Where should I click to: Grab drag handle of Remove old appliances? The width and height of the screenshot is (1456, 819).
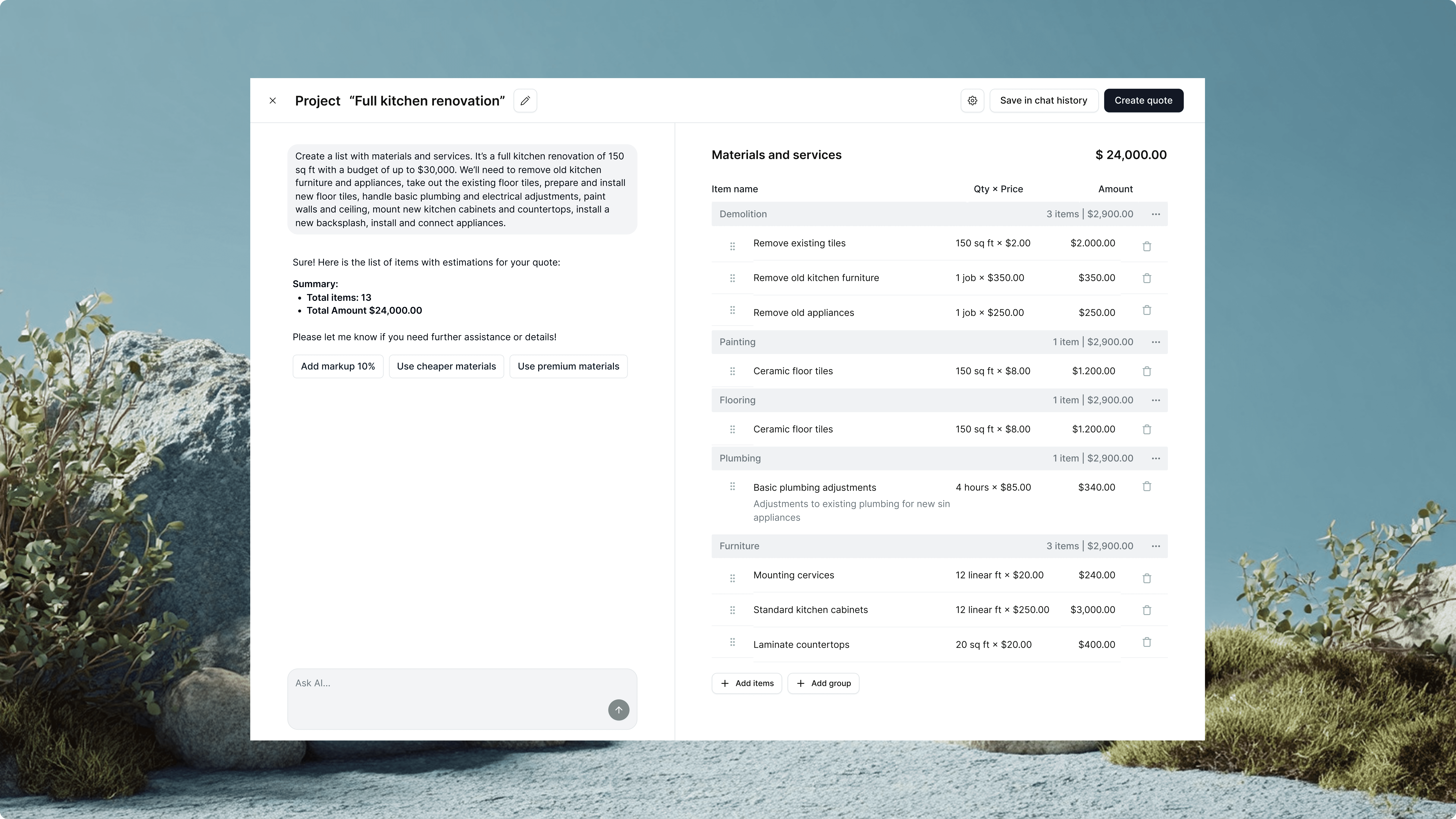pyautogui.click(x=733, y=310)
